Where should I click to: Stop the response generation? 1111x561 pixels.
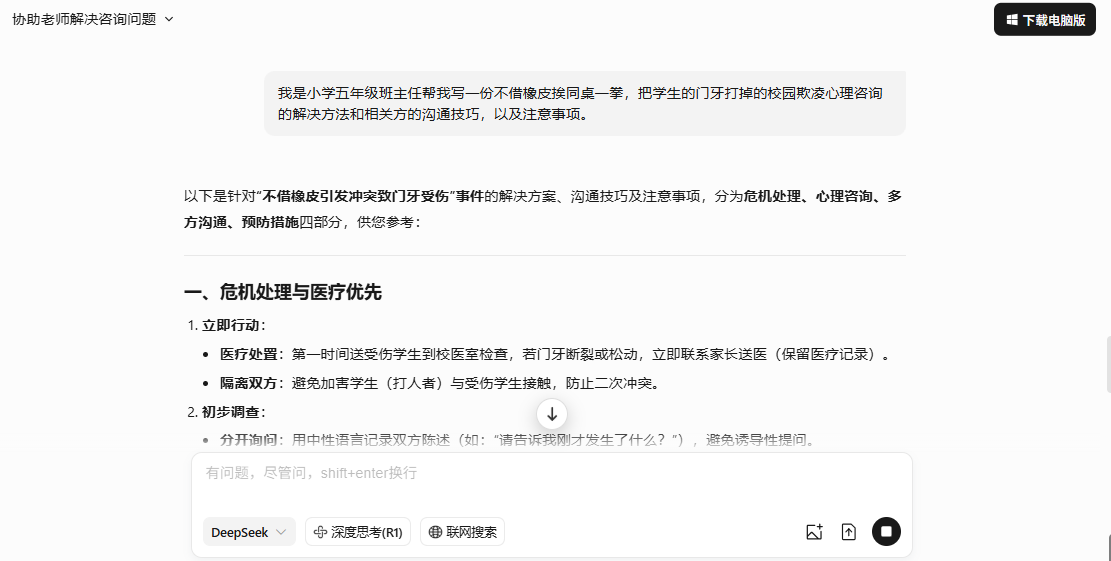pos(886,531)
